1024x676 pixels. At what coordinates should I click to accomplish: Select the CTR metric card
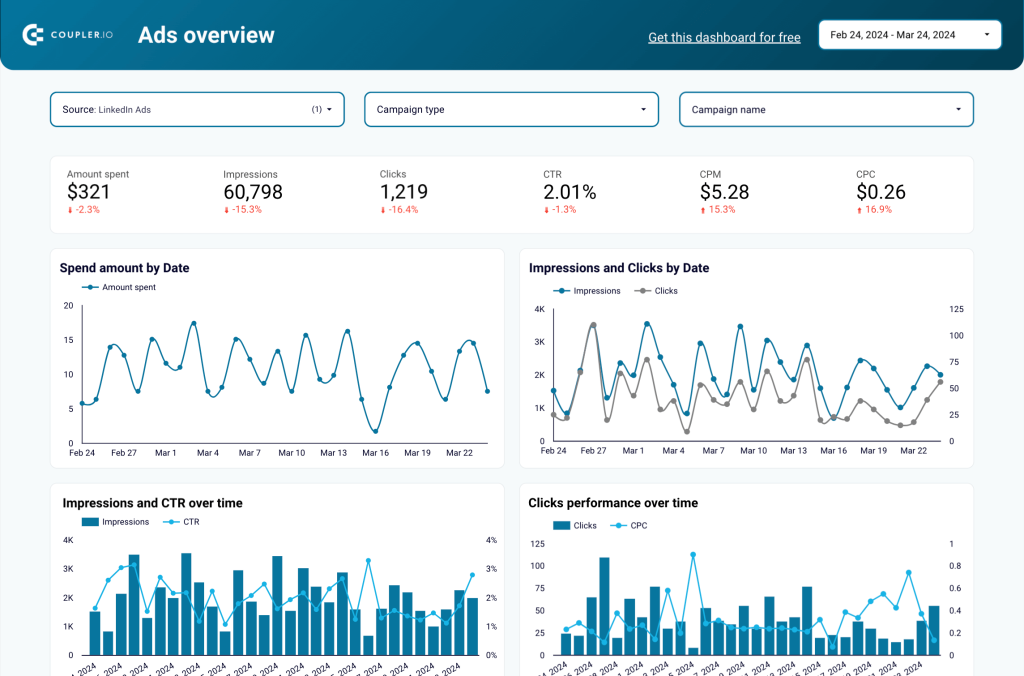pyautogui.click(x=570, y=190)
